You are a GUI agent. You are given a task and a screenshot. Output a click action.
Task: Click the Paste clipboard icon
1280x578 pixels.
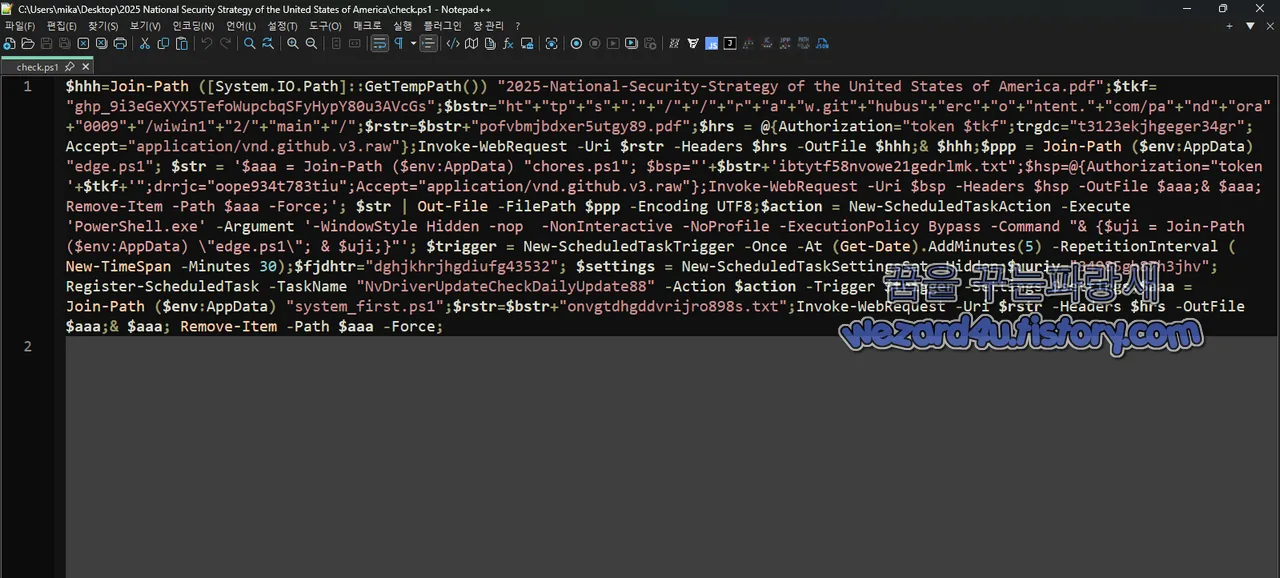(181, 44)
